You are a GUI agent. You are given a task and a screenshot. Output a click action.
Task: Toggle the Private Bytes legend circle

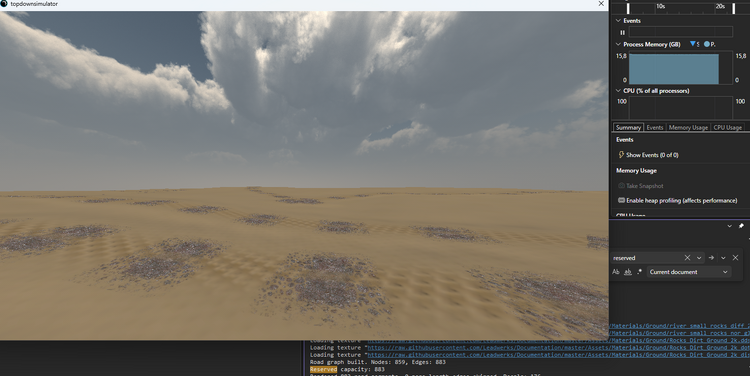coord(707,44)
